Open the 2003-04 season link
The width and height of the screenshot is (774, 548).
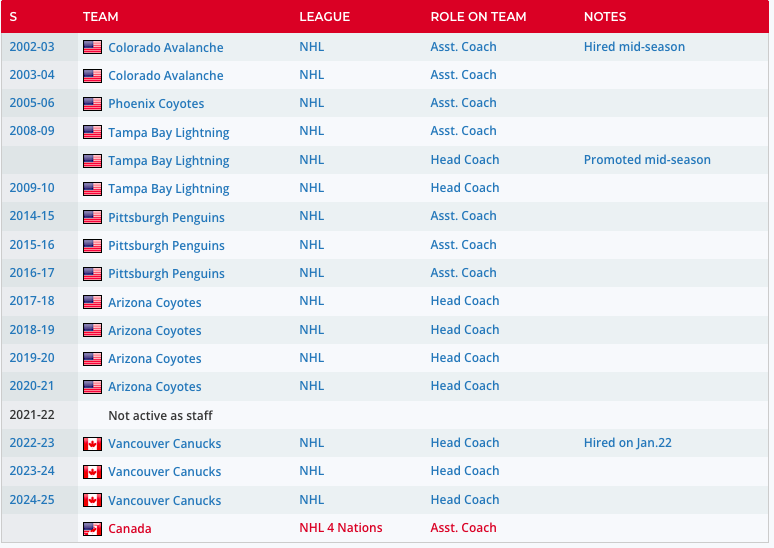pyautogui.click(x=32, y=75)
